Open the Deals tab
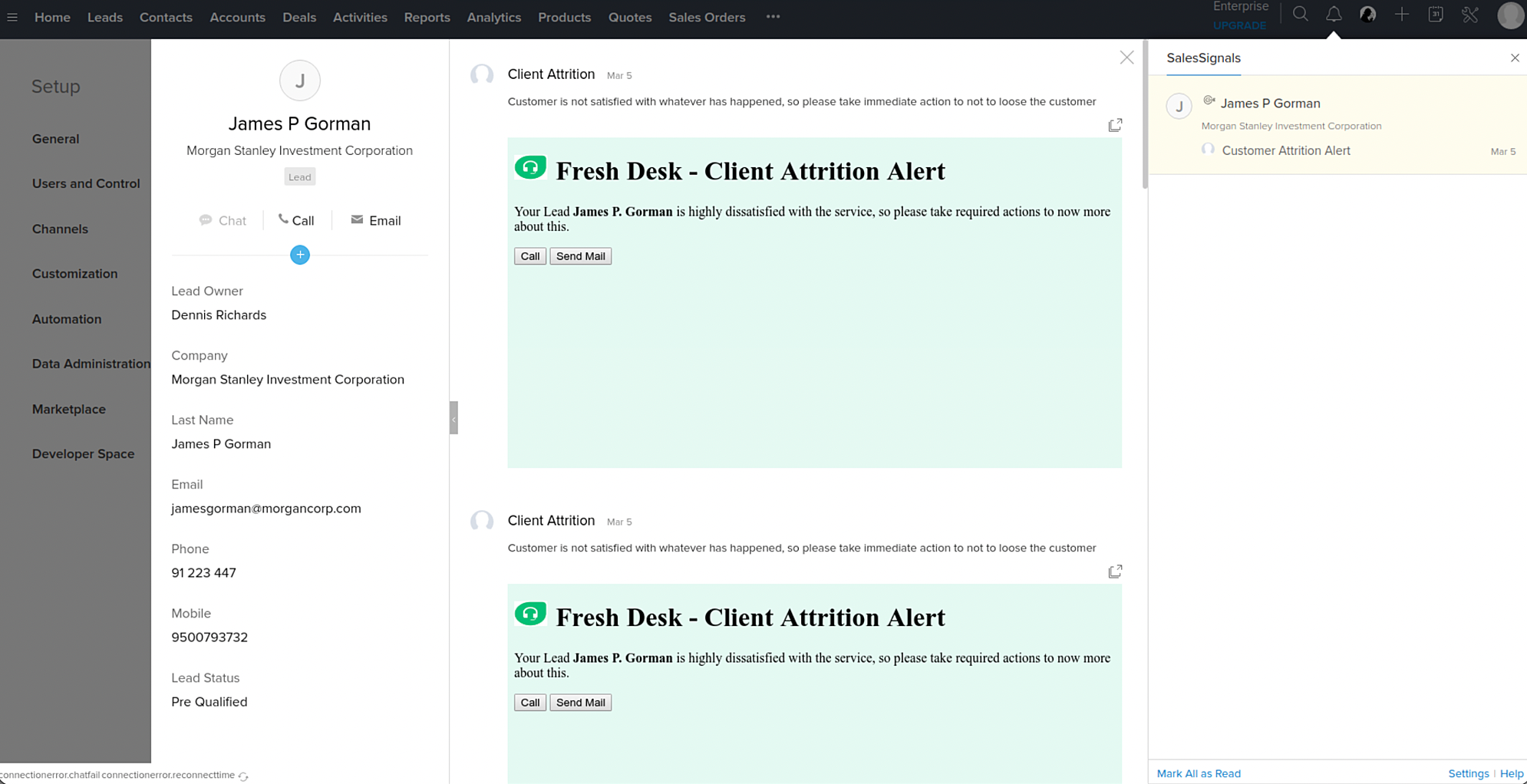Viewport: 1527px width, 784px height. coord(298,17)
